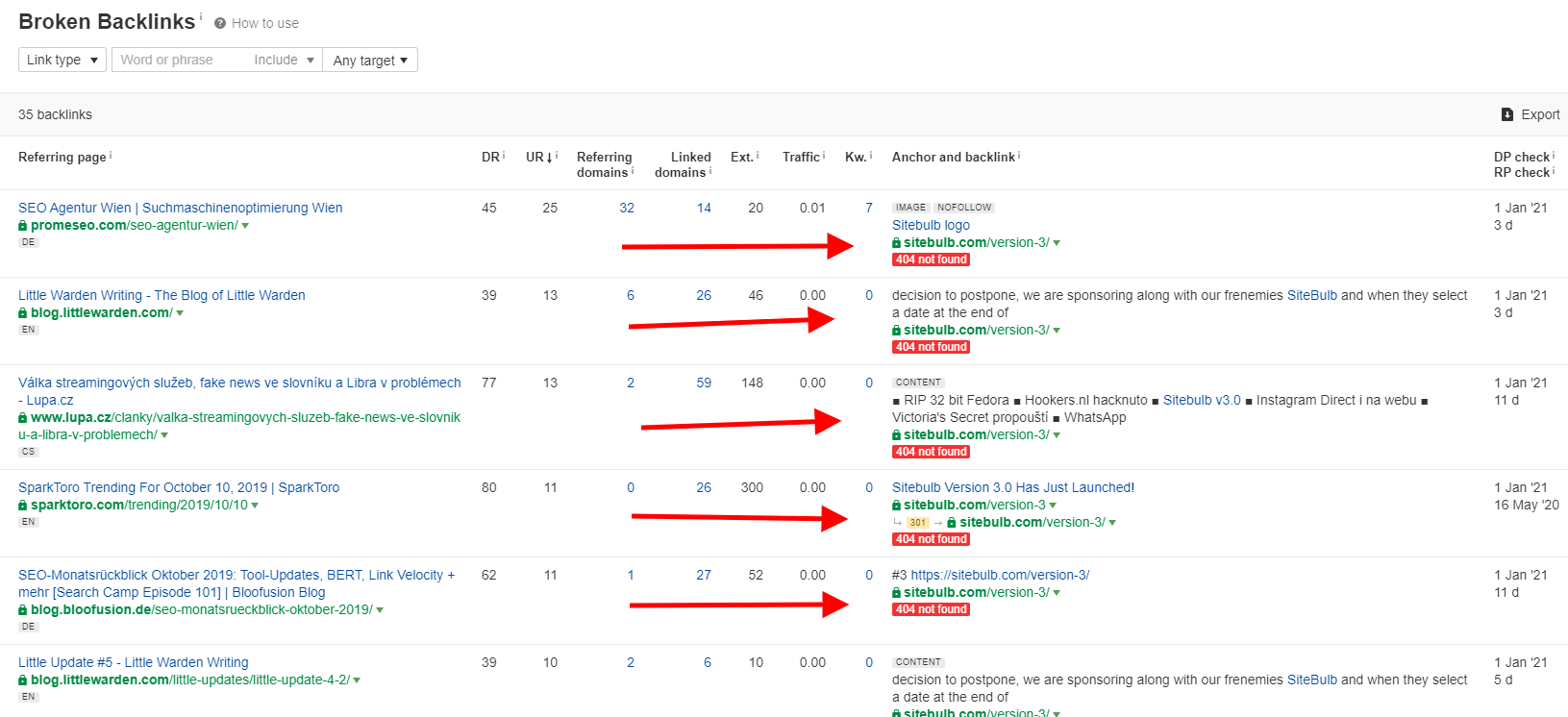Export the backlinks list
This screenshot has height=717, width=1568.
pos(1531,114)
